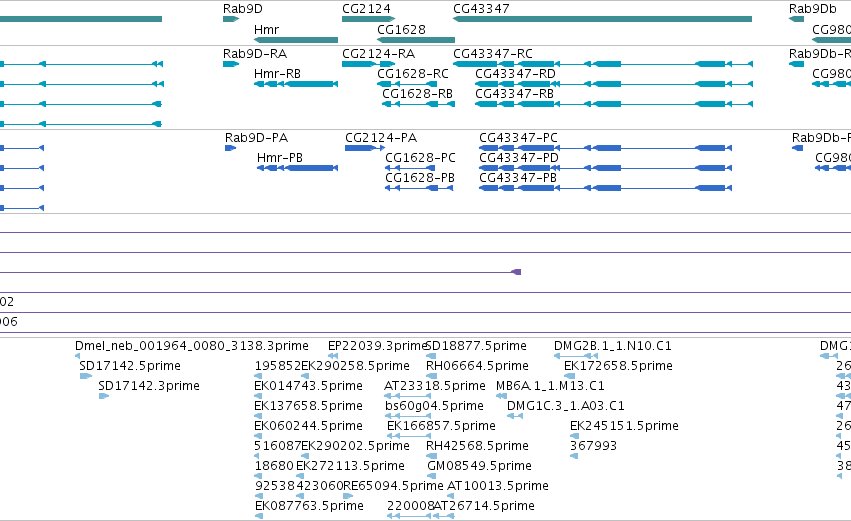Click EST SD17142.5prime label
Screen dimensions: 851x521
point(130,366)
